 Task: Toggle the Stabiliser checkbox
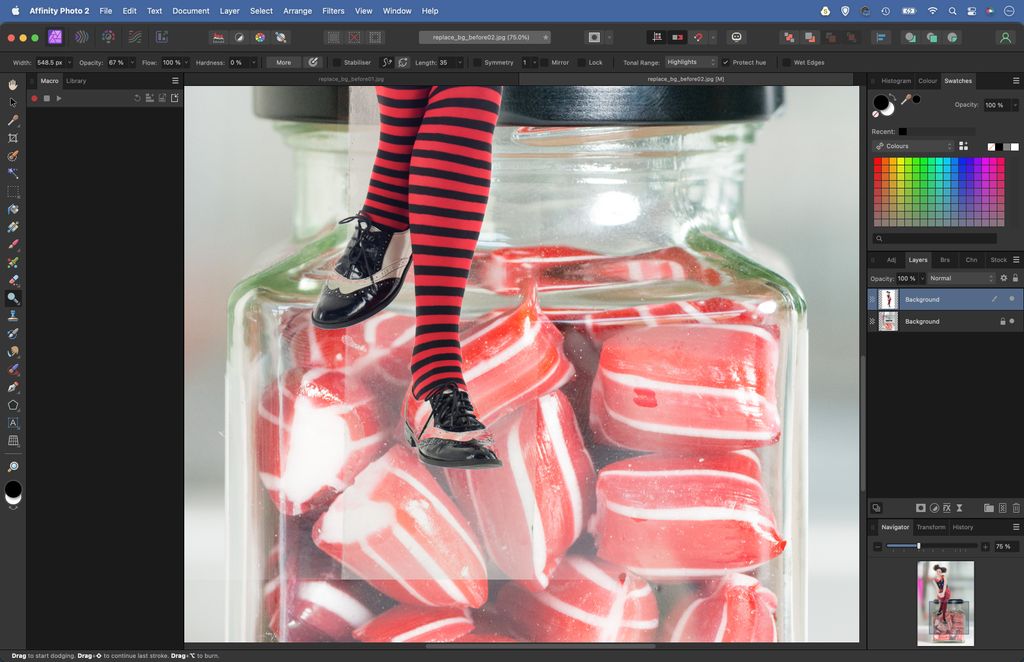click(337, 63)
